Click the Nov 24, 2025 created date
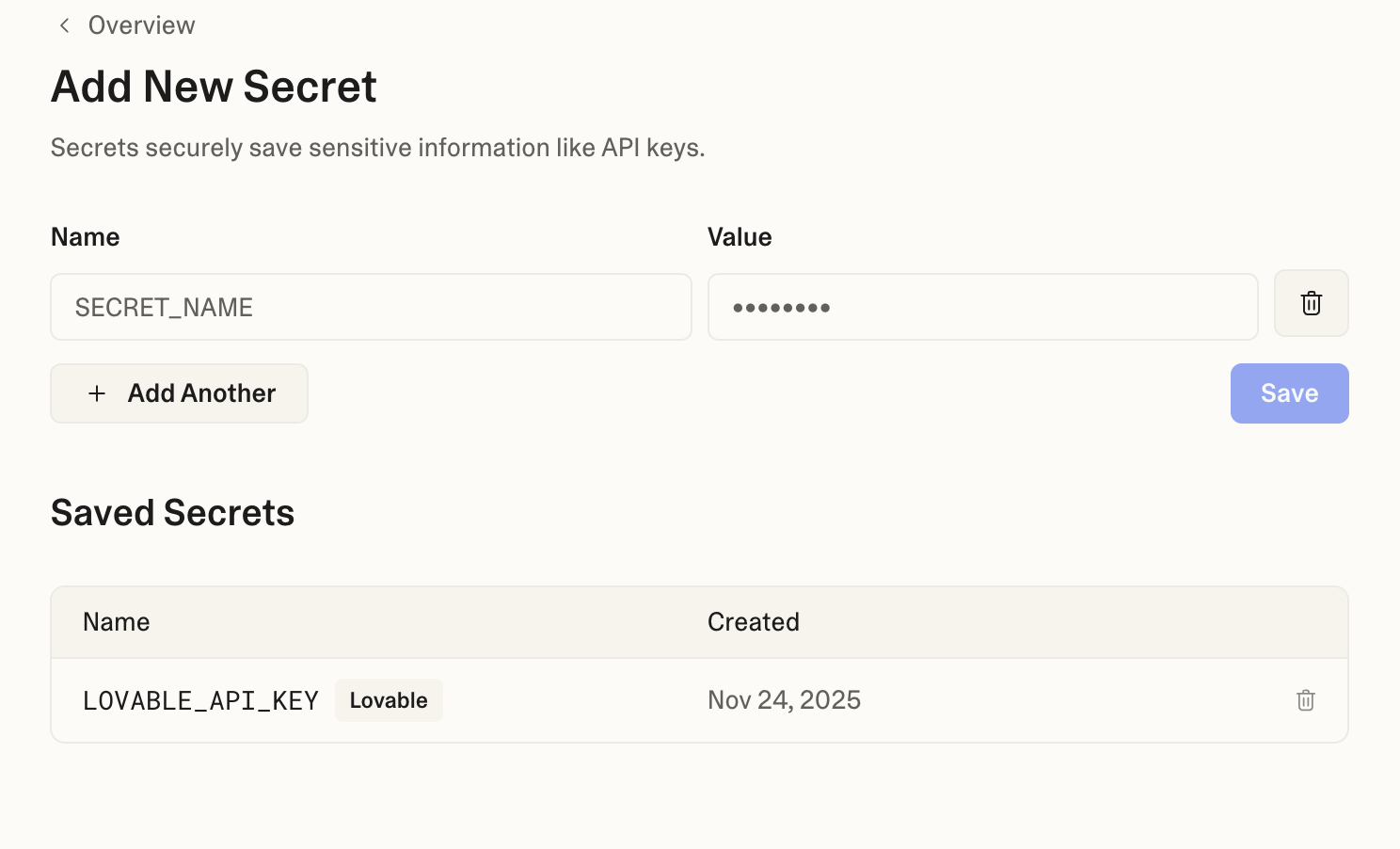The height and width of the screenshot is (849, 1400). coord(784,700)
